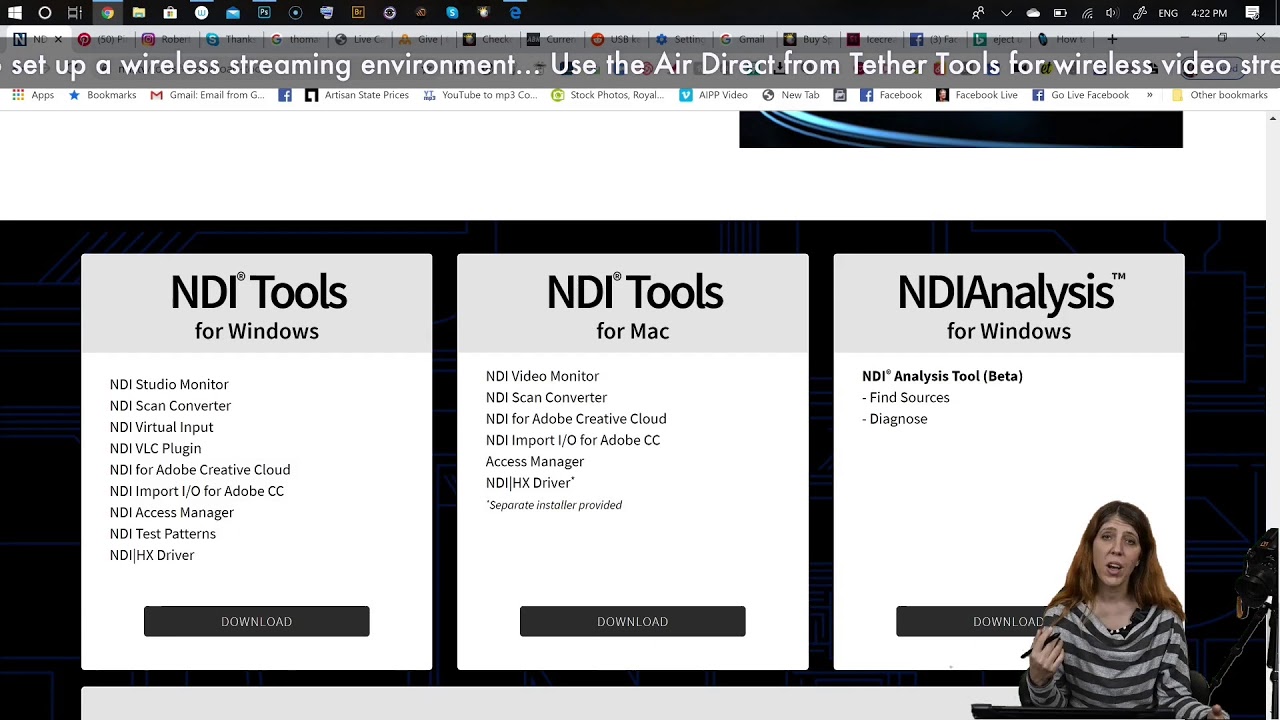Viewport: 1280px width, 720px height.
Task: Click the 'NDI Studio Monitor' list item
Action: point(169,384)
